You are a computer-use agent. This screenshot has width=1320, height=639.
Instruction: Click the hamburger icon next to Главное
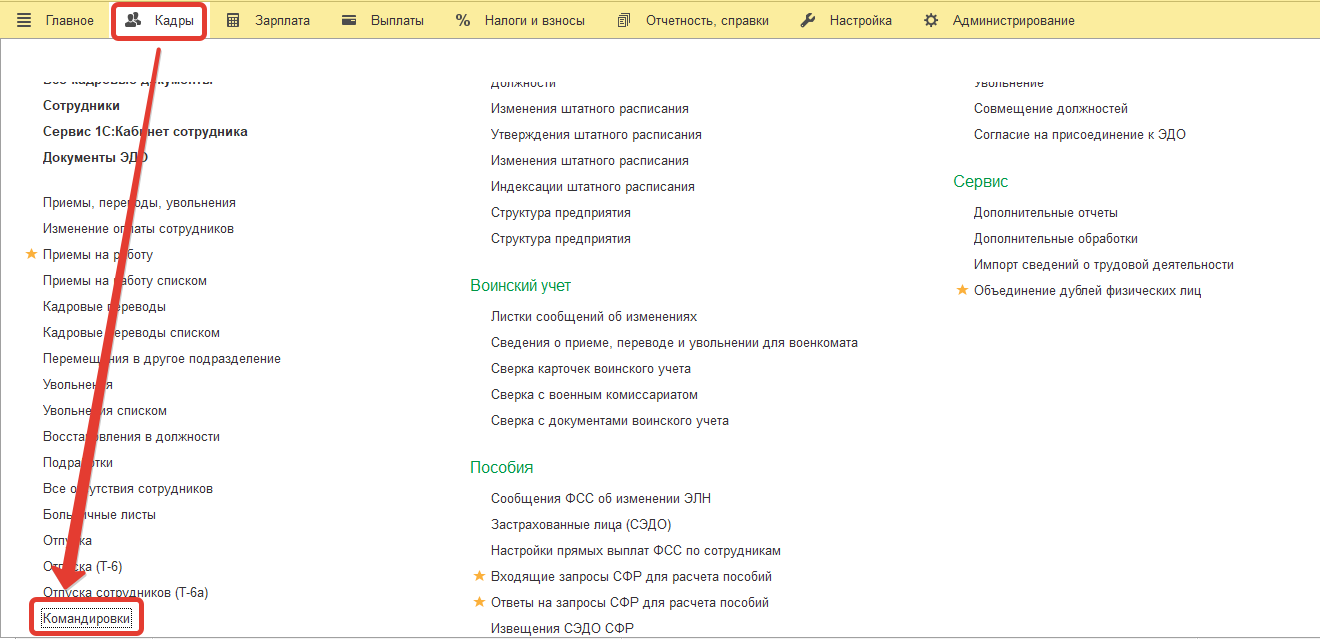click(24, 20)
